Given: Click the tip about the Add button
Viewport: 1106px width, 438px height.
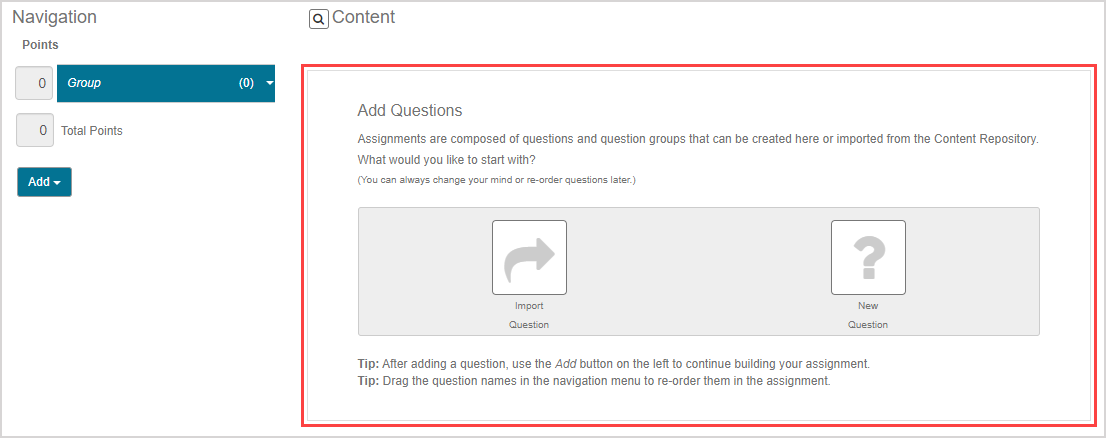Looking at the screenshot, I should click(x=610, y=363).
